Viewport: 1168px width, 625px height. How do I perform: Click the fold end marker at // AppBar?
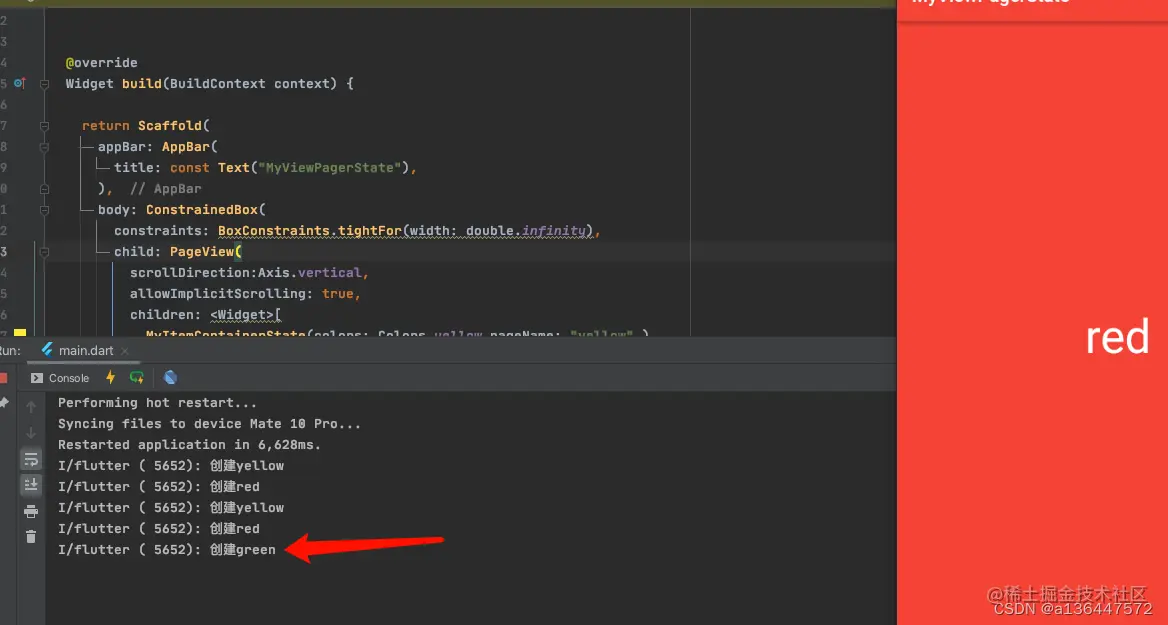point(44,189)
